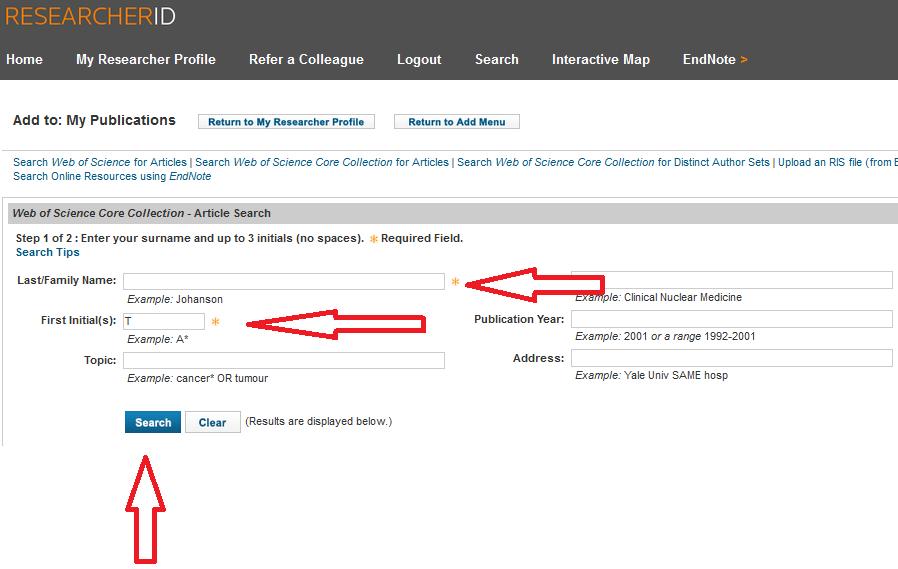Click the field above the Clinical Nuclear Medicine example

click(x=732, y=280)
